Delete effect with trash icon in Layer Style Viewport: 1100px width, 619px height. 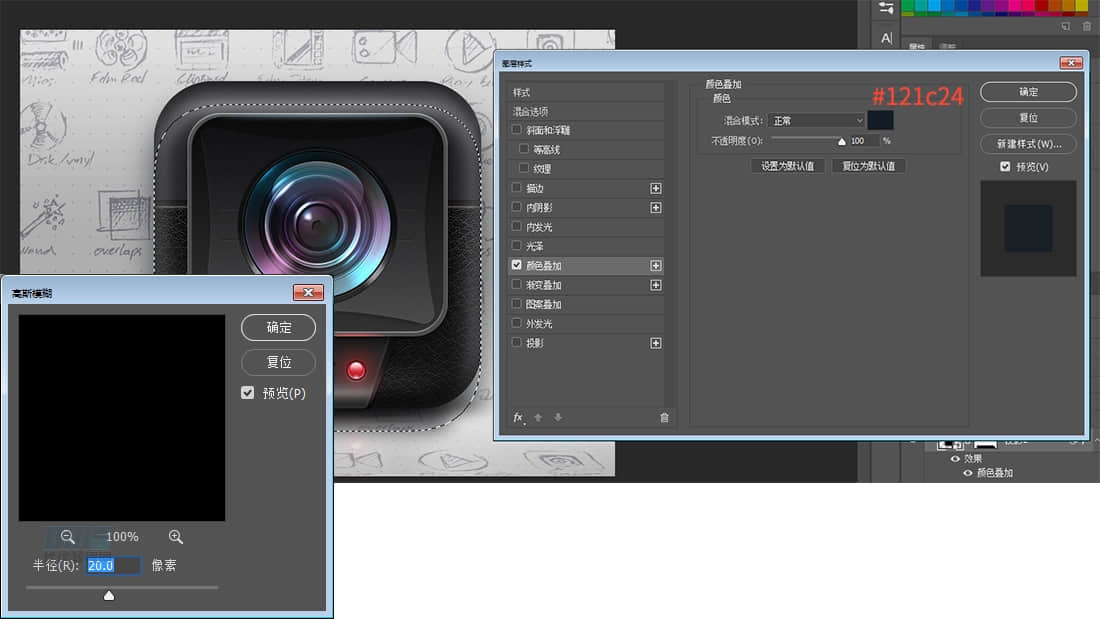click(x=664, y=418)
